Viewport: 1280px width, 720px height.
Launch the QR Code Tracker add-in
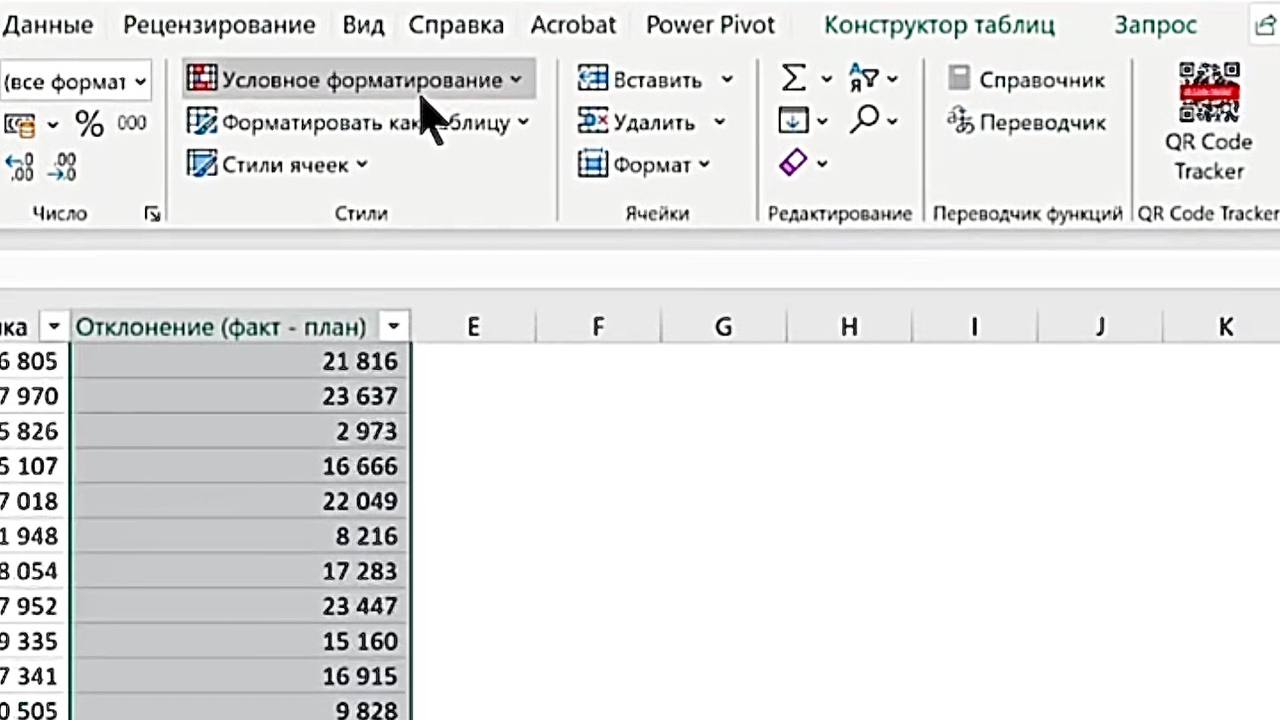coord(1208,122)
